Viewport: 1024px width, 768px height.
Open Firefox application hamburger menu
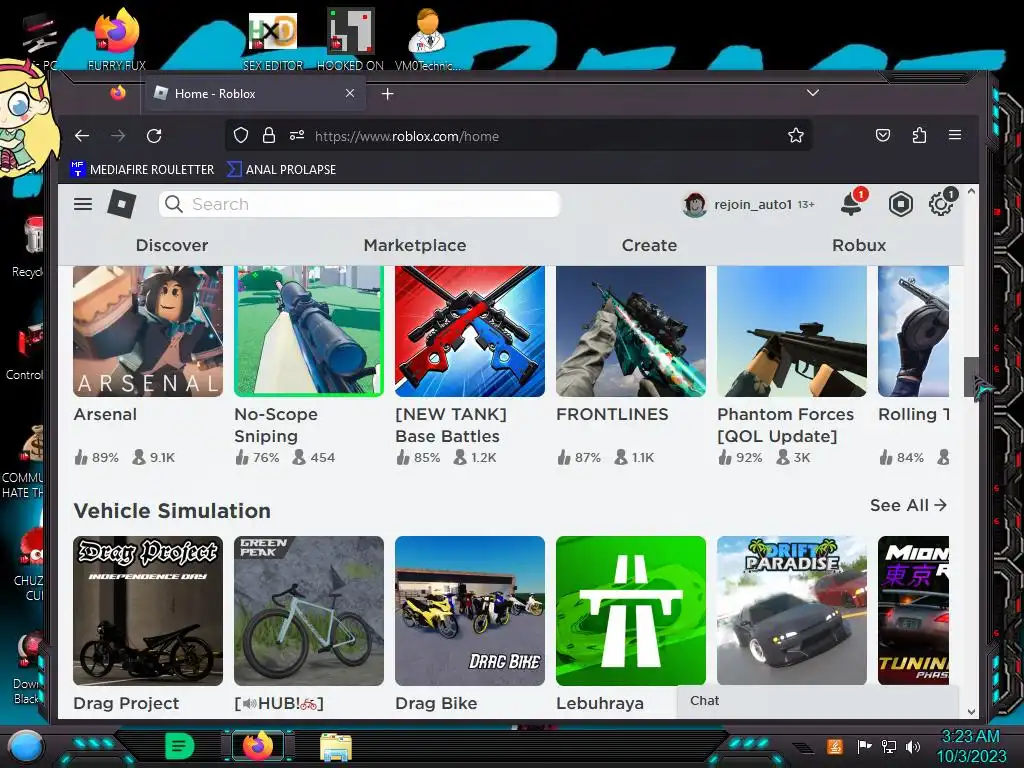pyautogui.click(x=955, y=135)
